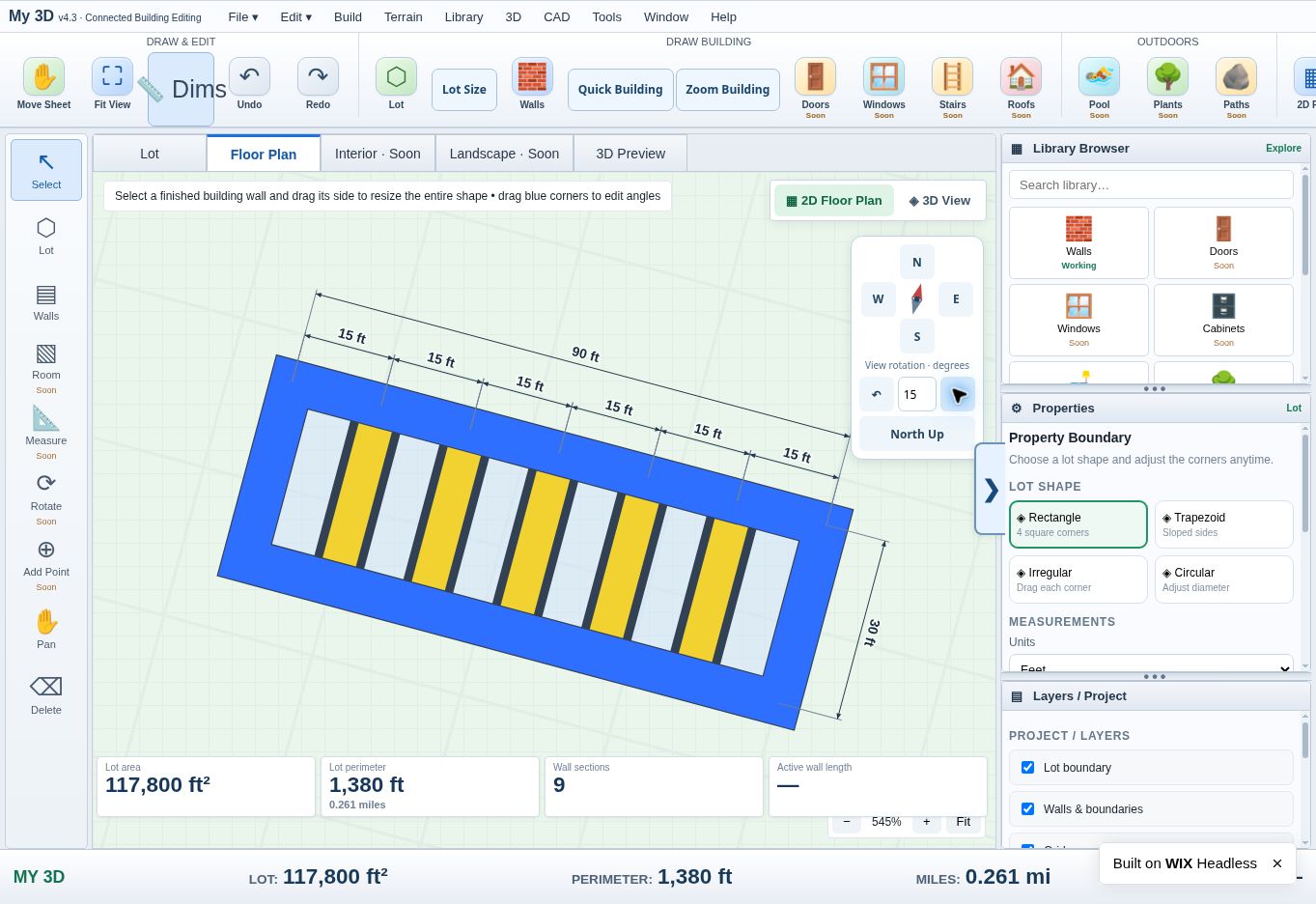Select the Measure tool in sidebar
The width and height of the screenshot is (1316, 904).
click(46, 431)
